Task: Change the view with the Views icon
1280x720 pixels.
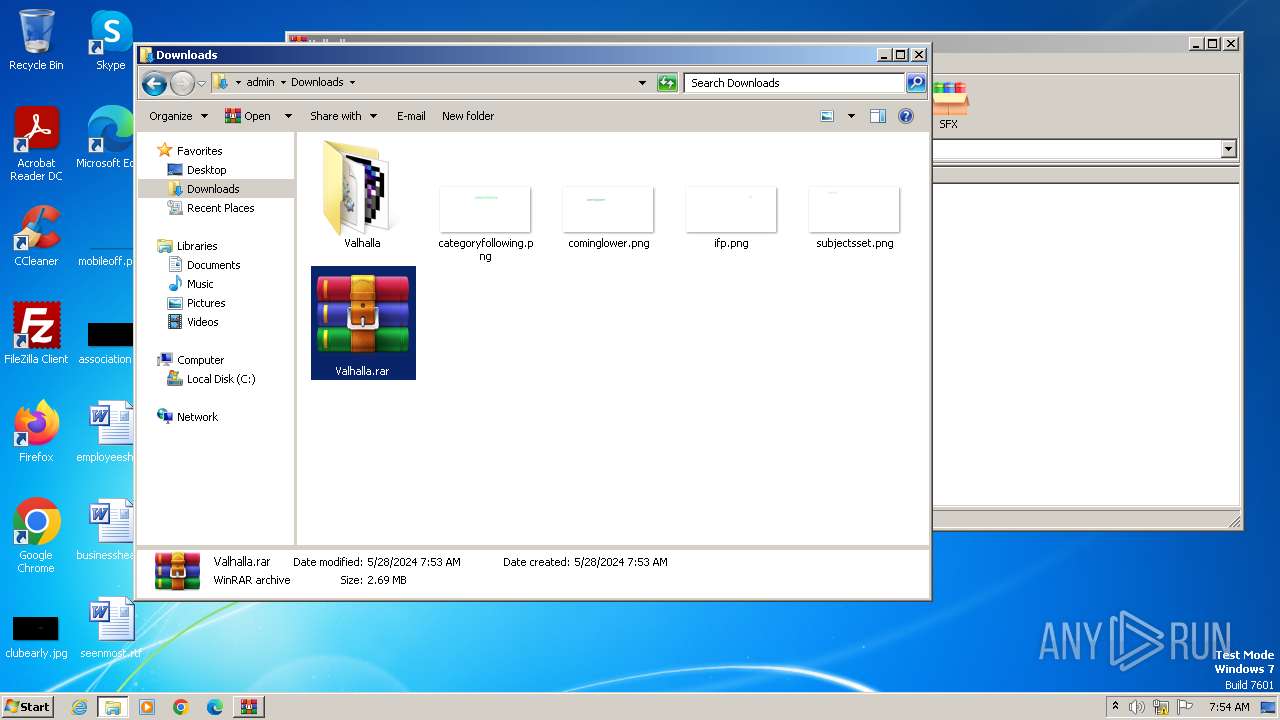Action: [x=827, y=116]
